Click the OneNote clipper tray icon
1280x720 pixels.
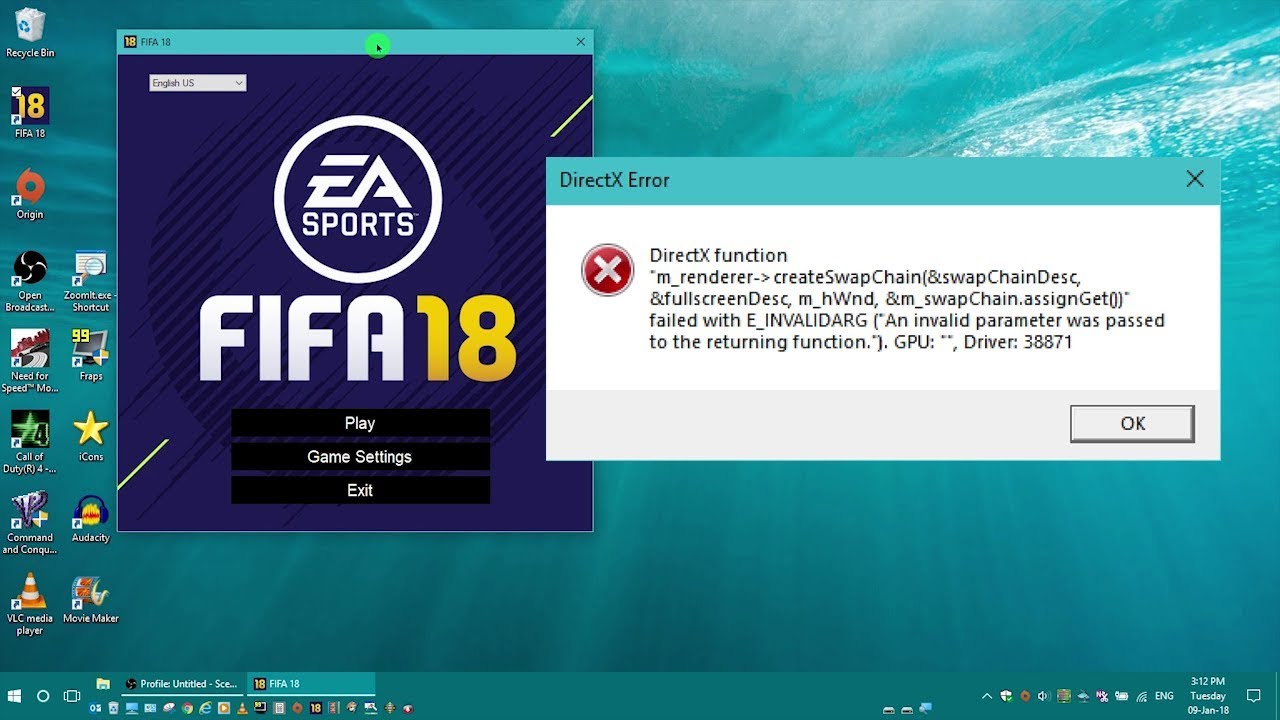coord(1102,696)
